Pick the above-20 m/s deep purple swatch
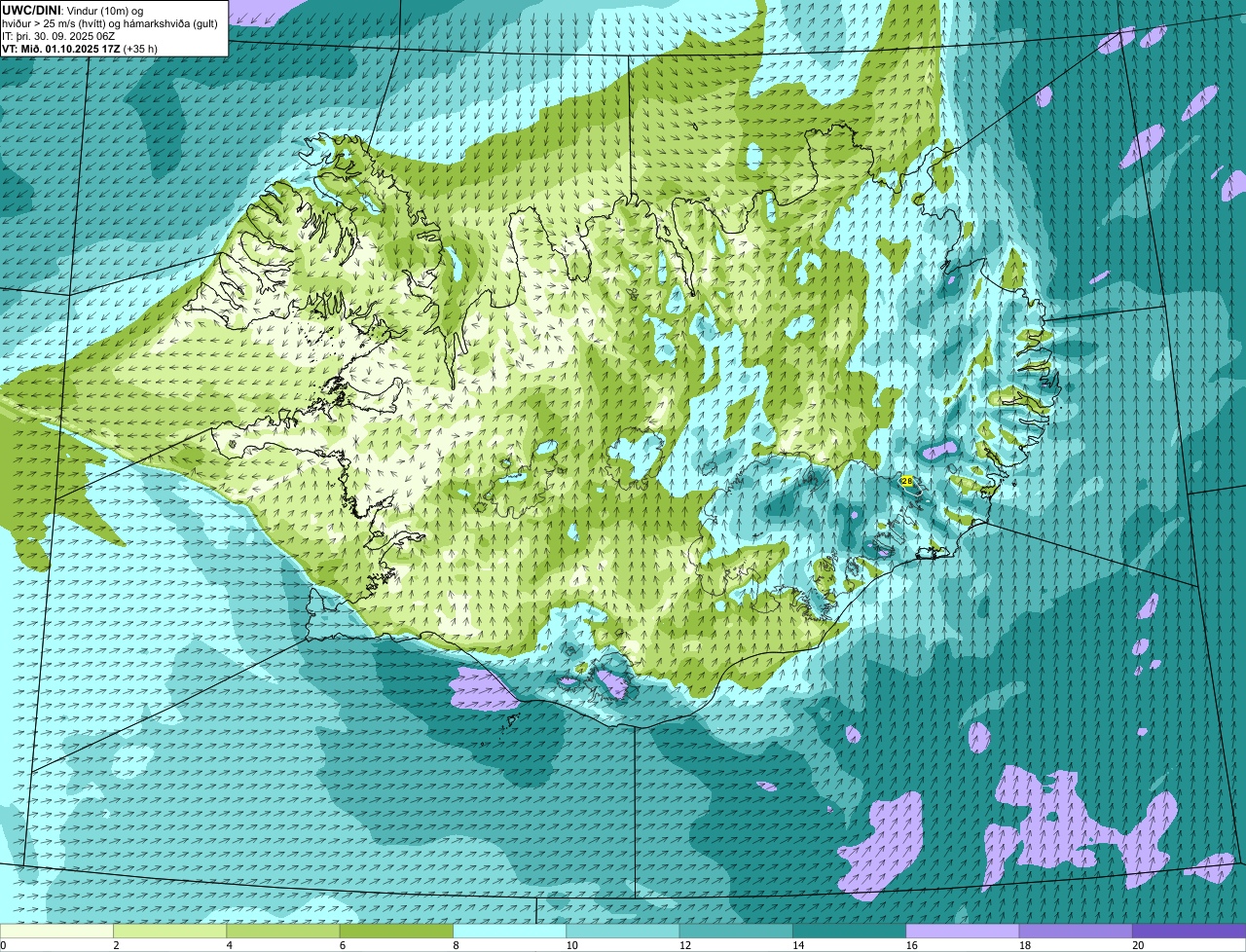Image resolution: width=1246 pixels, height=952 pixels. pos(1190,932)
